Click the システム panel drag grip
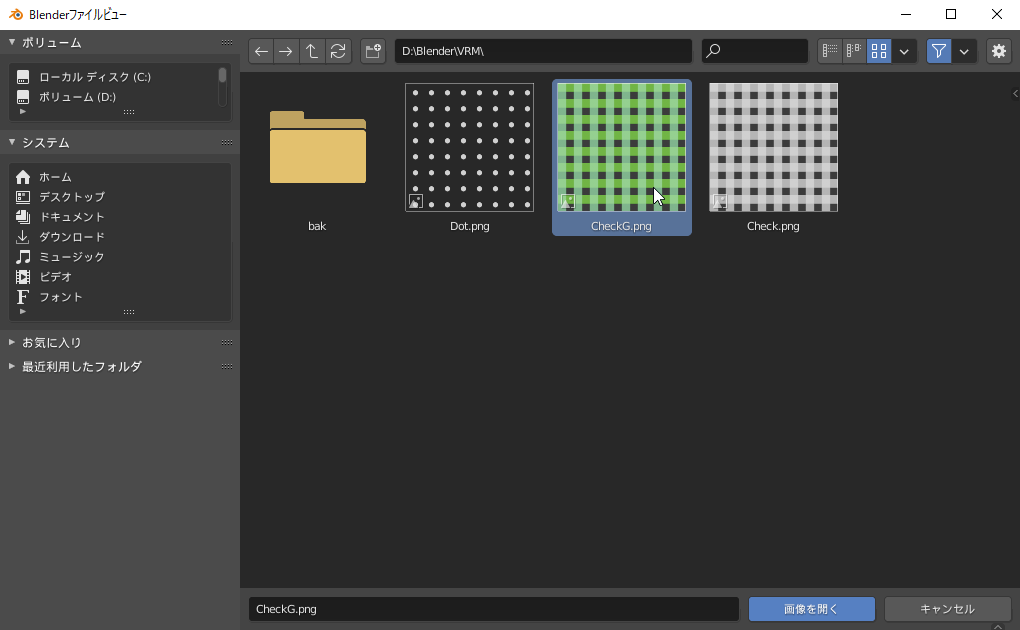The height and width of the screenshot is (630, 1020). tap(226, 142)
